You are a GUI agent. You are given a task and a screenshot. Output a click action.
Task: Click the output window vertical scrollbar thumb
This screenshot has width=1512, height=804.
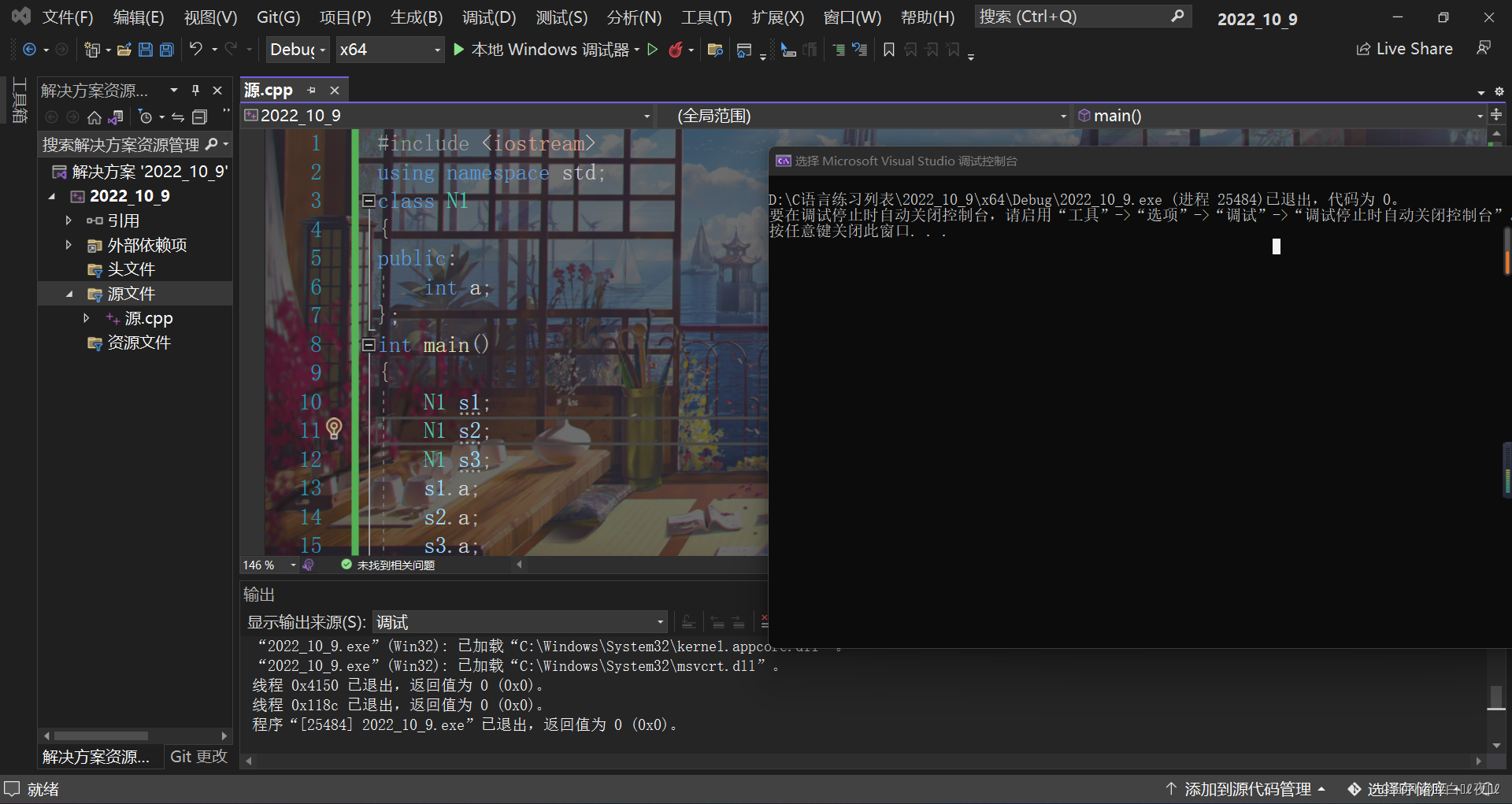click(1496, 698)
